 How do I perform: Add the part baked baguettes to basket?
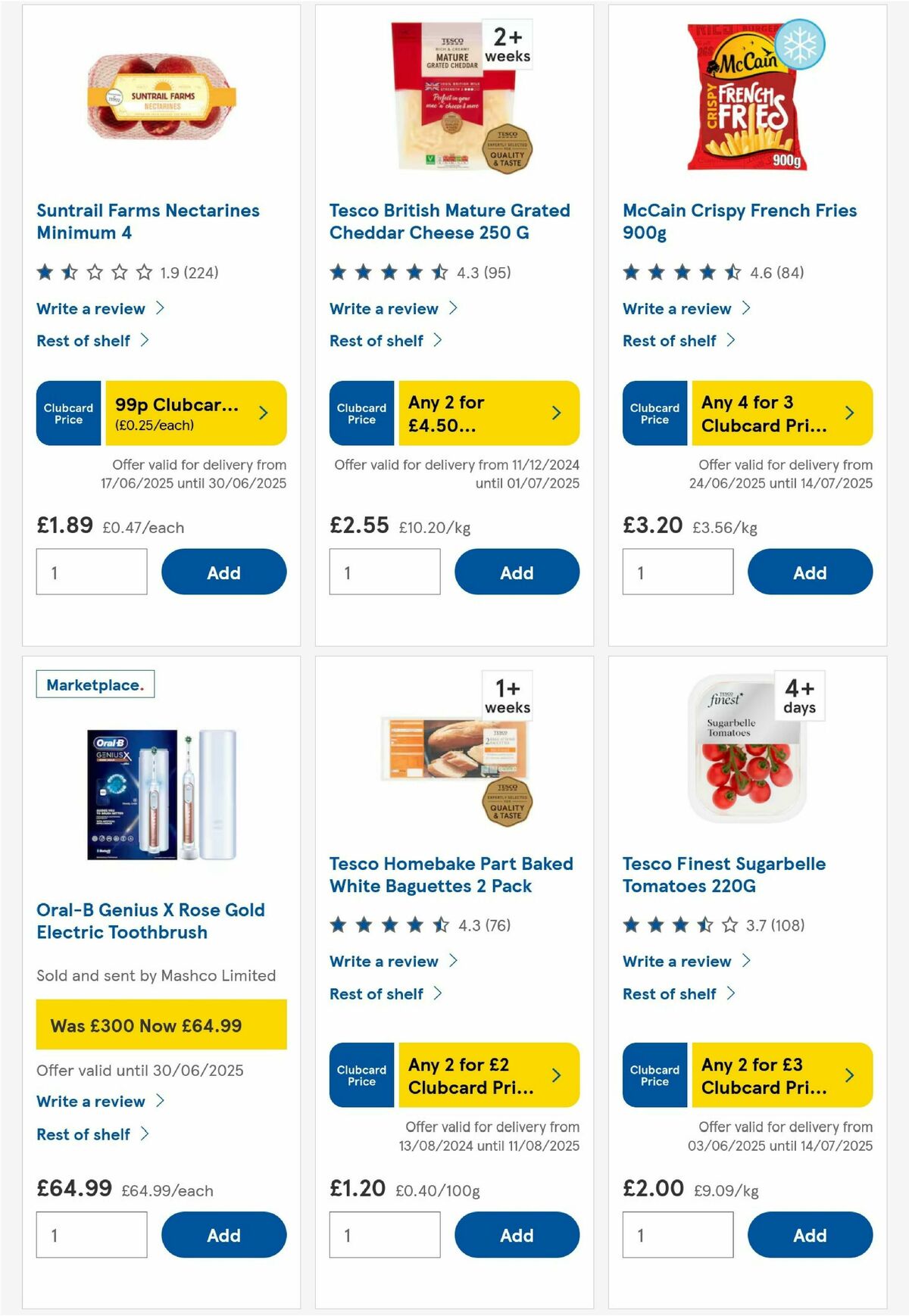[x=517, y=1235]
